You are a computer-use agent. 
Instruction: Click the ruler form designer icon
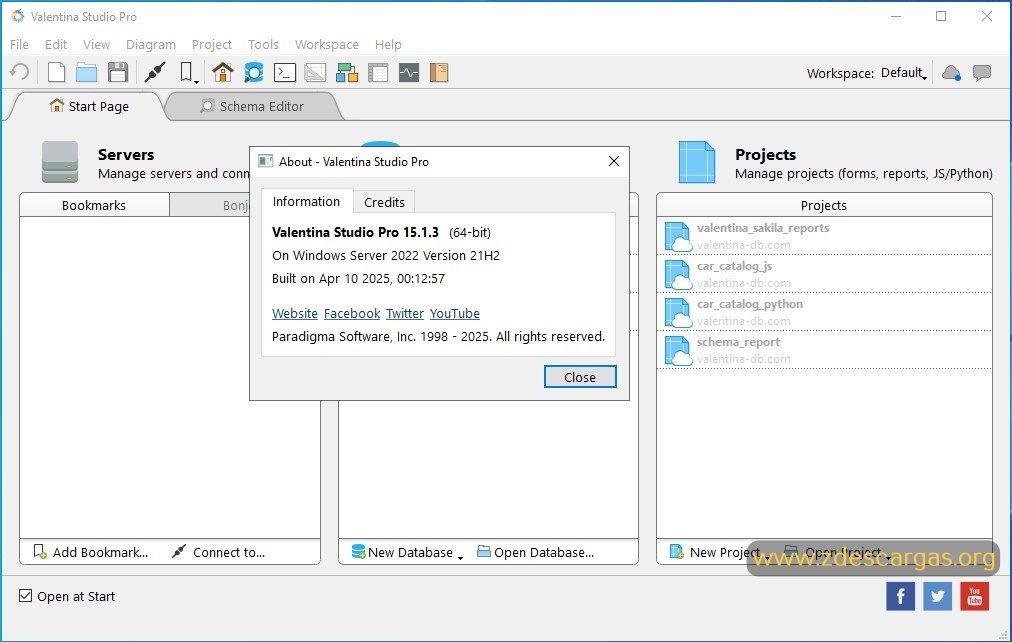pyautogui.click(x=315, y=72)
